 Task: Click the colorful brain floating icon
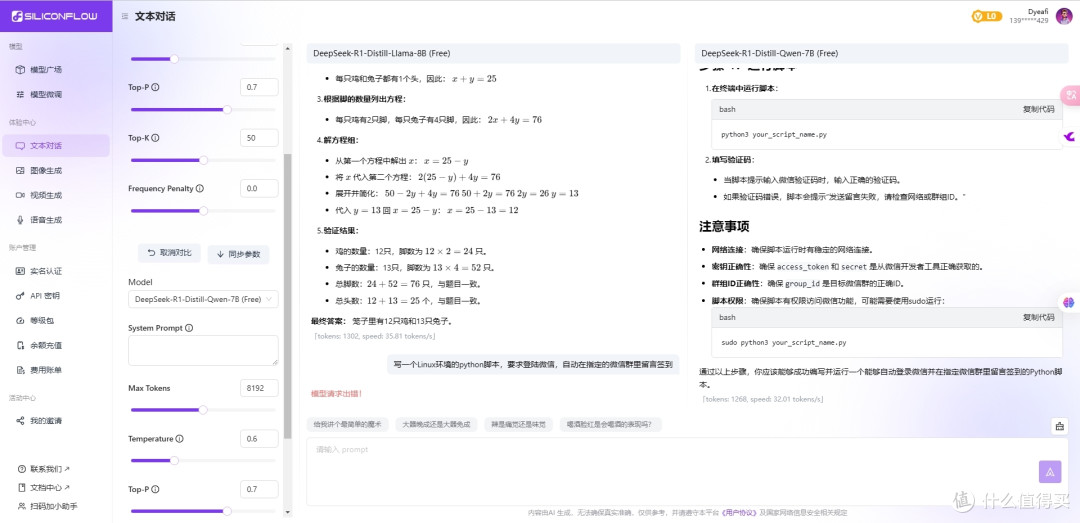click(1069, 302)
